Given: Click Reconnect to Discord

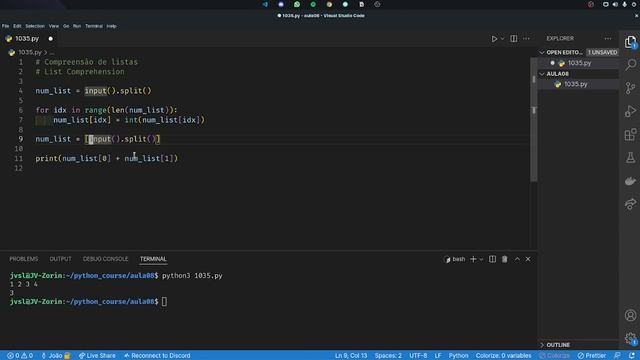Looking at the screenshot, I should point(157,356).
